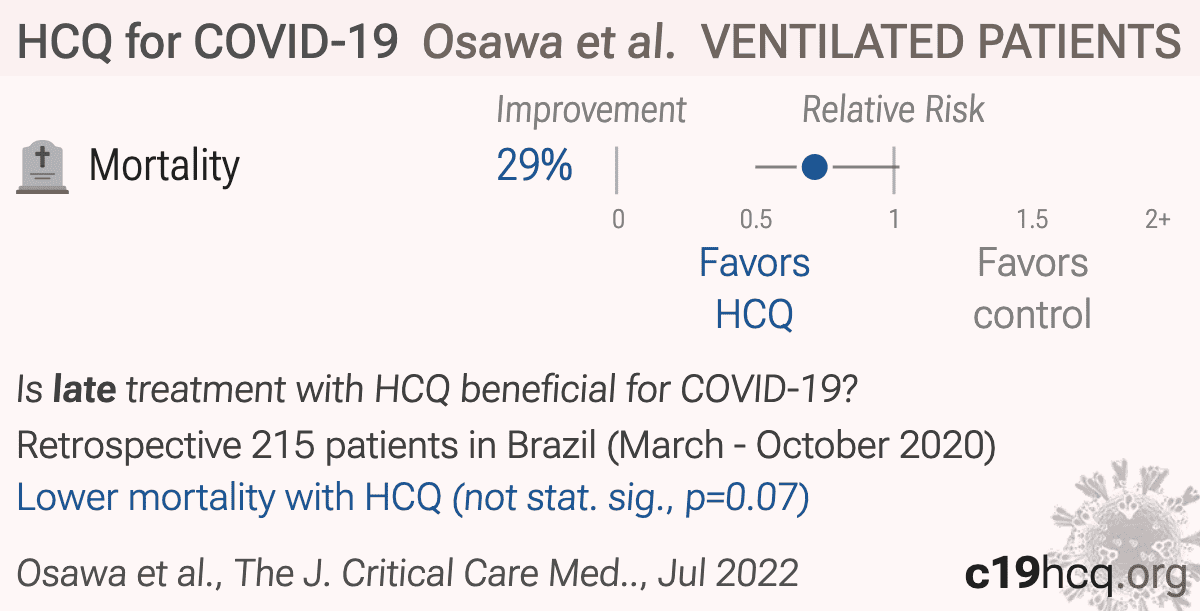Click the zero baseline vertical tick

click(617, 169)
